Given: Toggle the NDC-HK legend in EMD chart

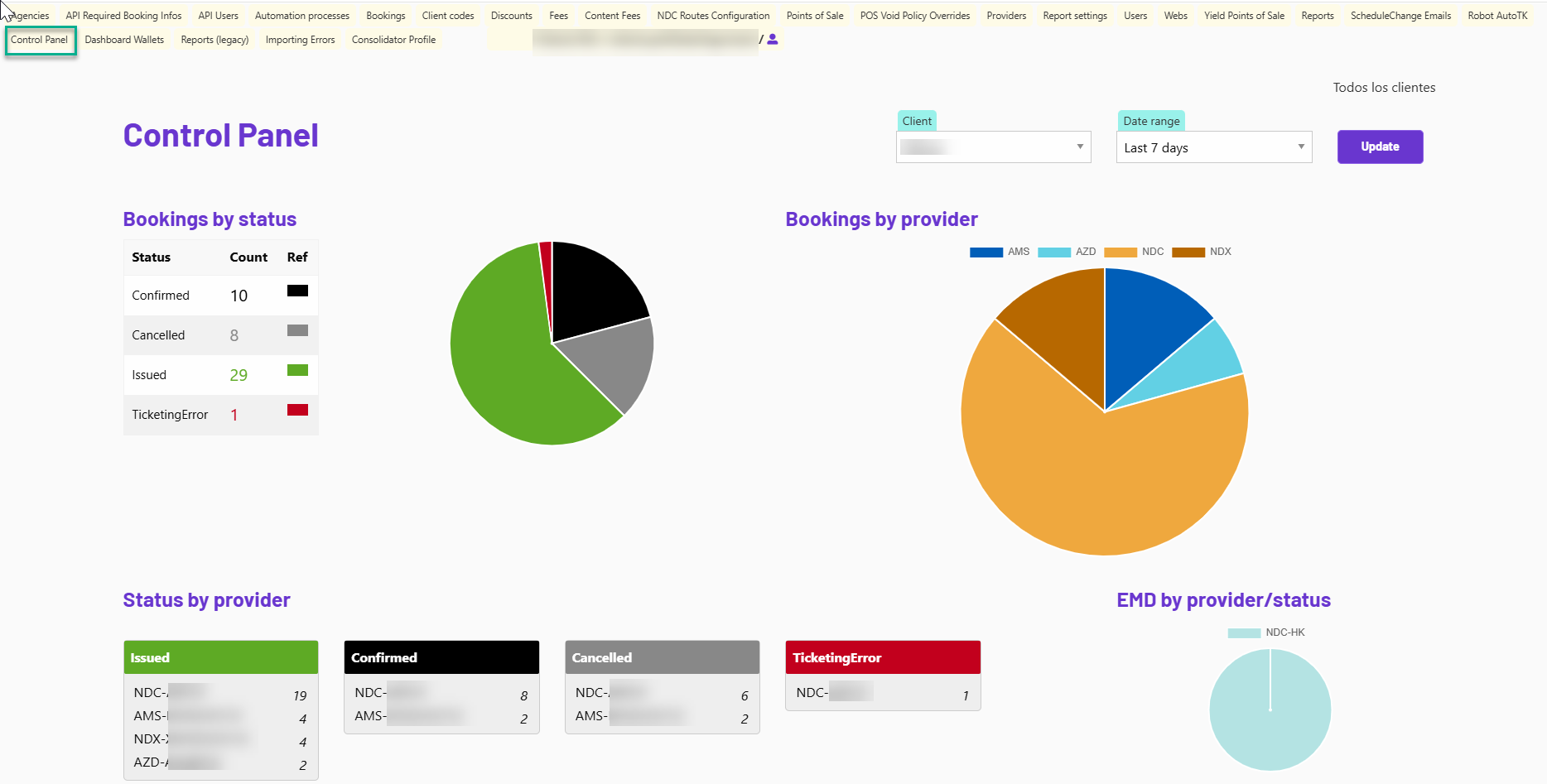Looking at the screenshot, I should coord(1265,632).
